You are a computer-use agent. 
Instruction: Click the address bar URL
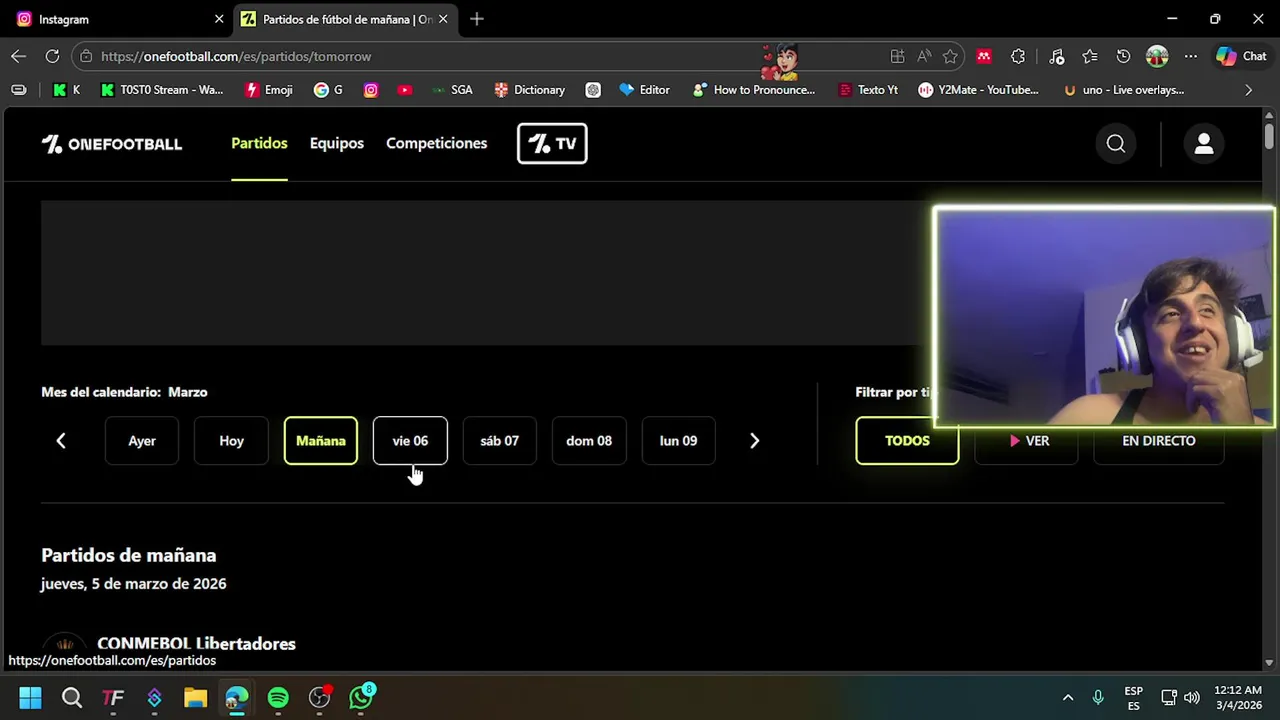click(236, 56)
